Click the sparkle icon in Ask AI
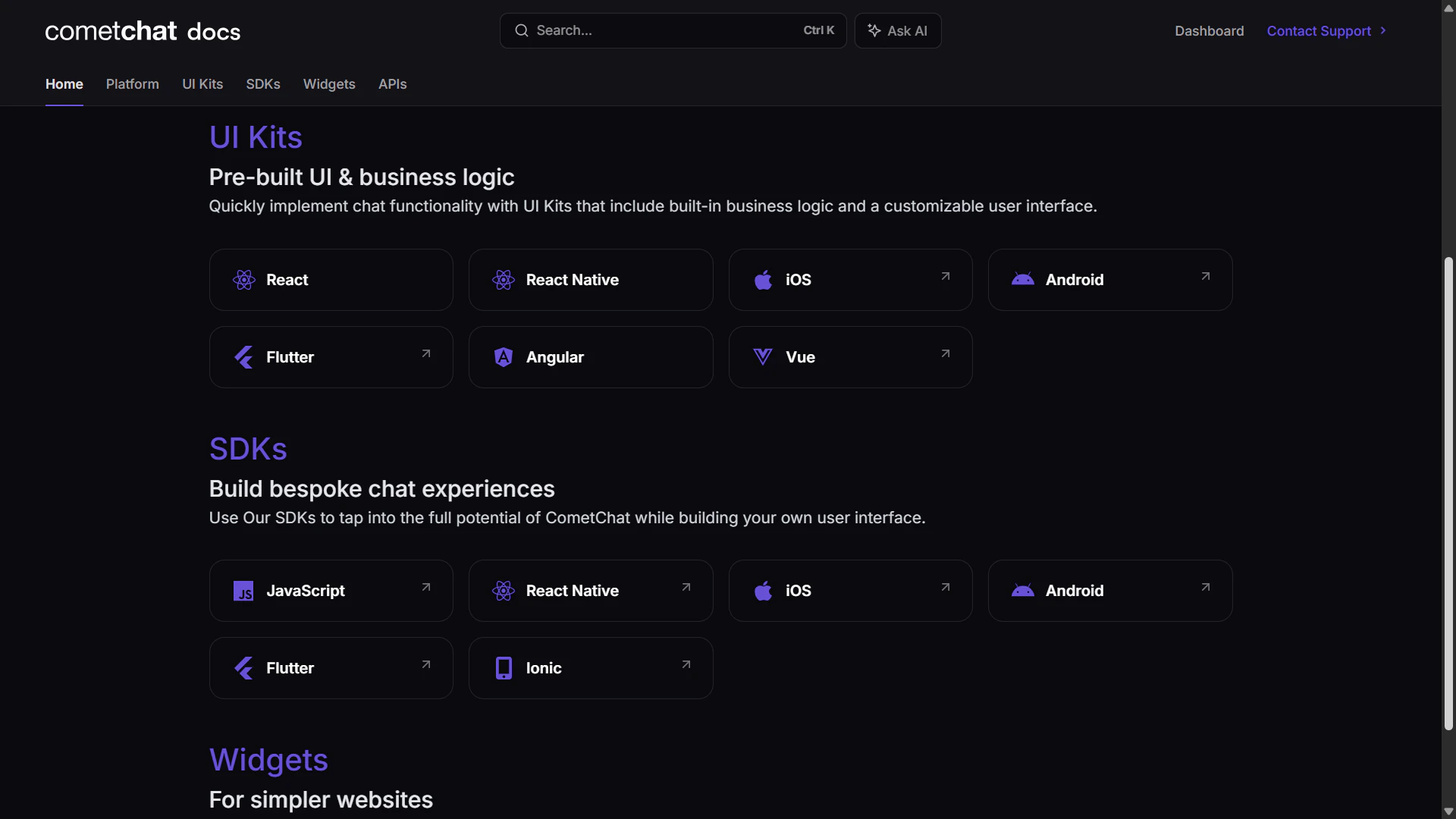 point(874,30)
